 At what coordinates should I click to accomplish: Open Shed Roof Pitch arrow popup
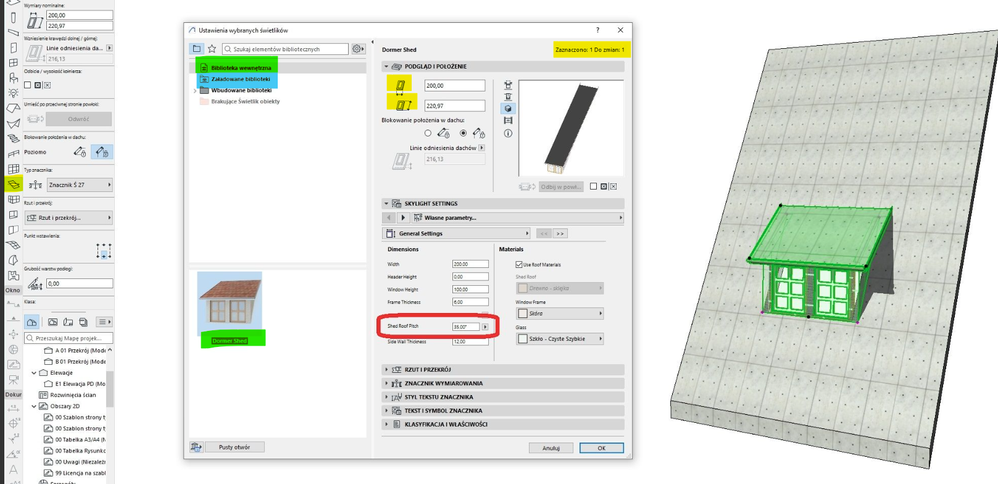point(485,327)
